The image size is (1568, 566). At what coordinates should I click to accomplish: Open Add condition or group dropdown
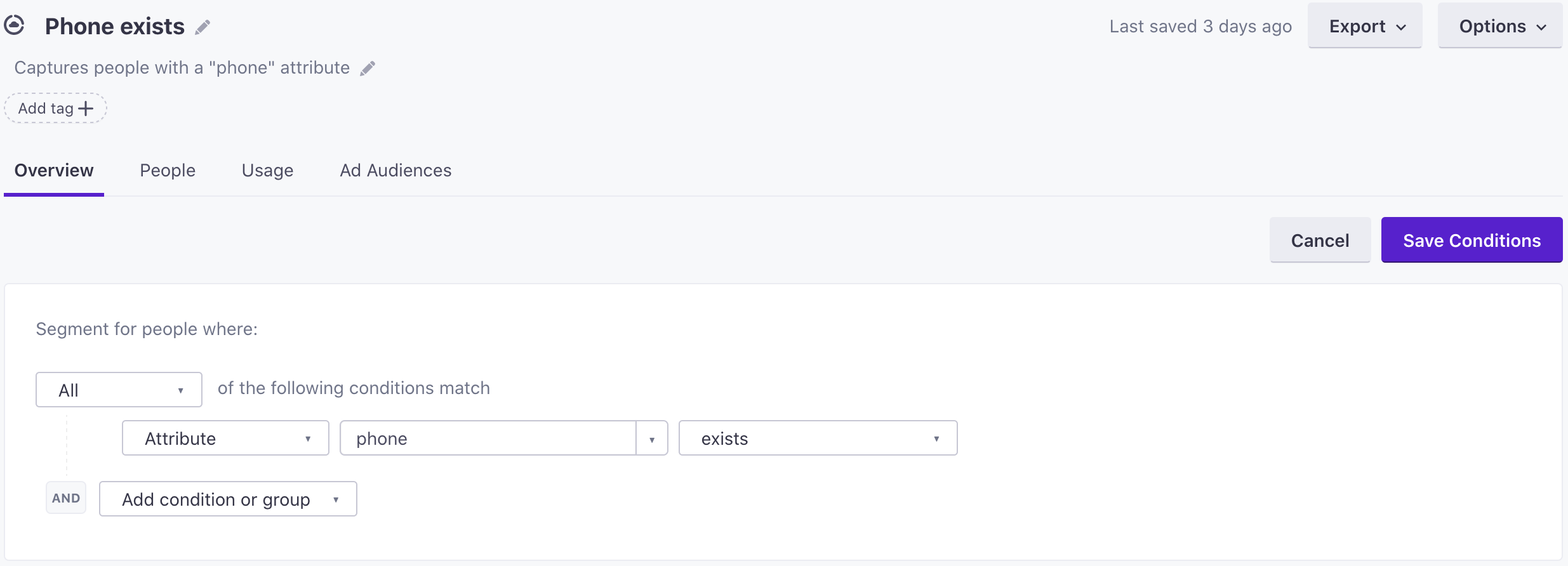(x=228, y=499)
